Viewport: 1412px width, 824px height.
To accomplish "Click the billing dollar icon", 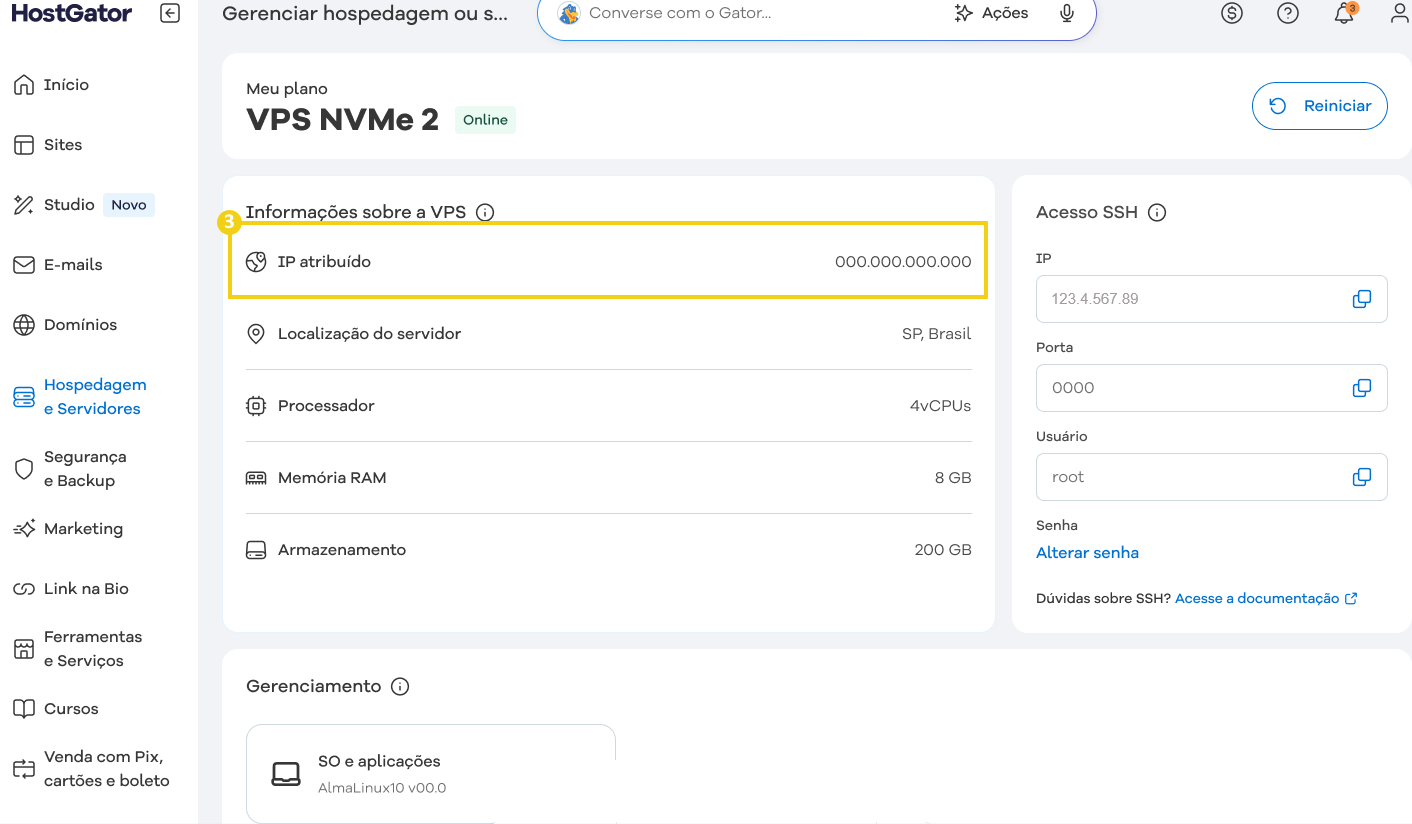I will (1231, 13).
